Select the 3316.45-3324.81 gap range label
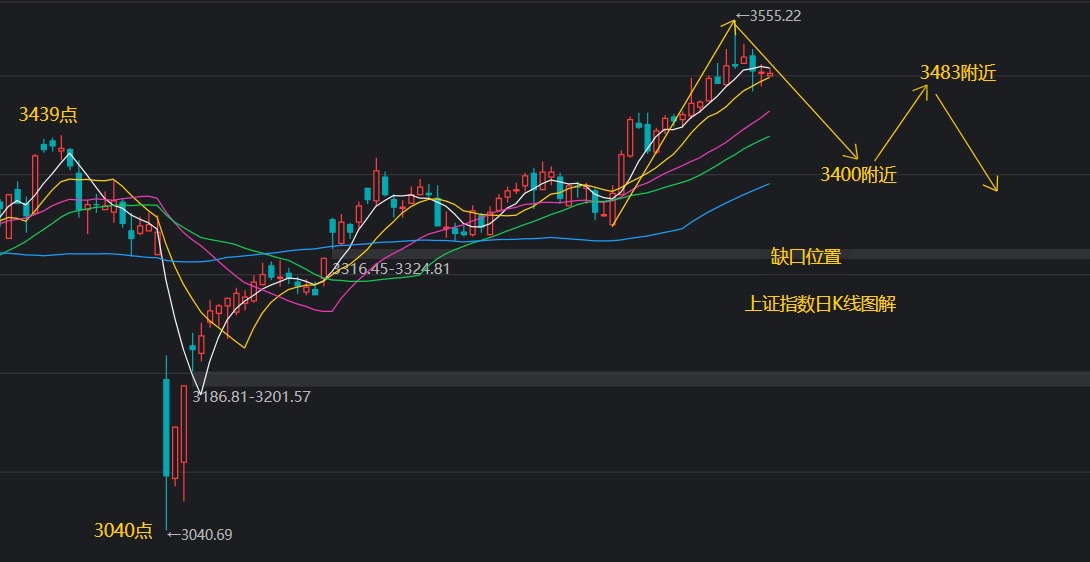This screenshot has width=1090, height=562. click(x=391, y=268)
